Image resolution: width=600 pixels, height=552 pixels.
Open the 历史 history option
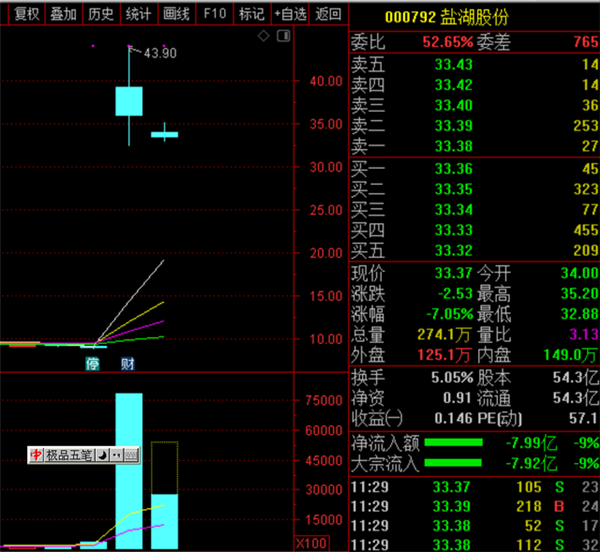pos(101,14)
